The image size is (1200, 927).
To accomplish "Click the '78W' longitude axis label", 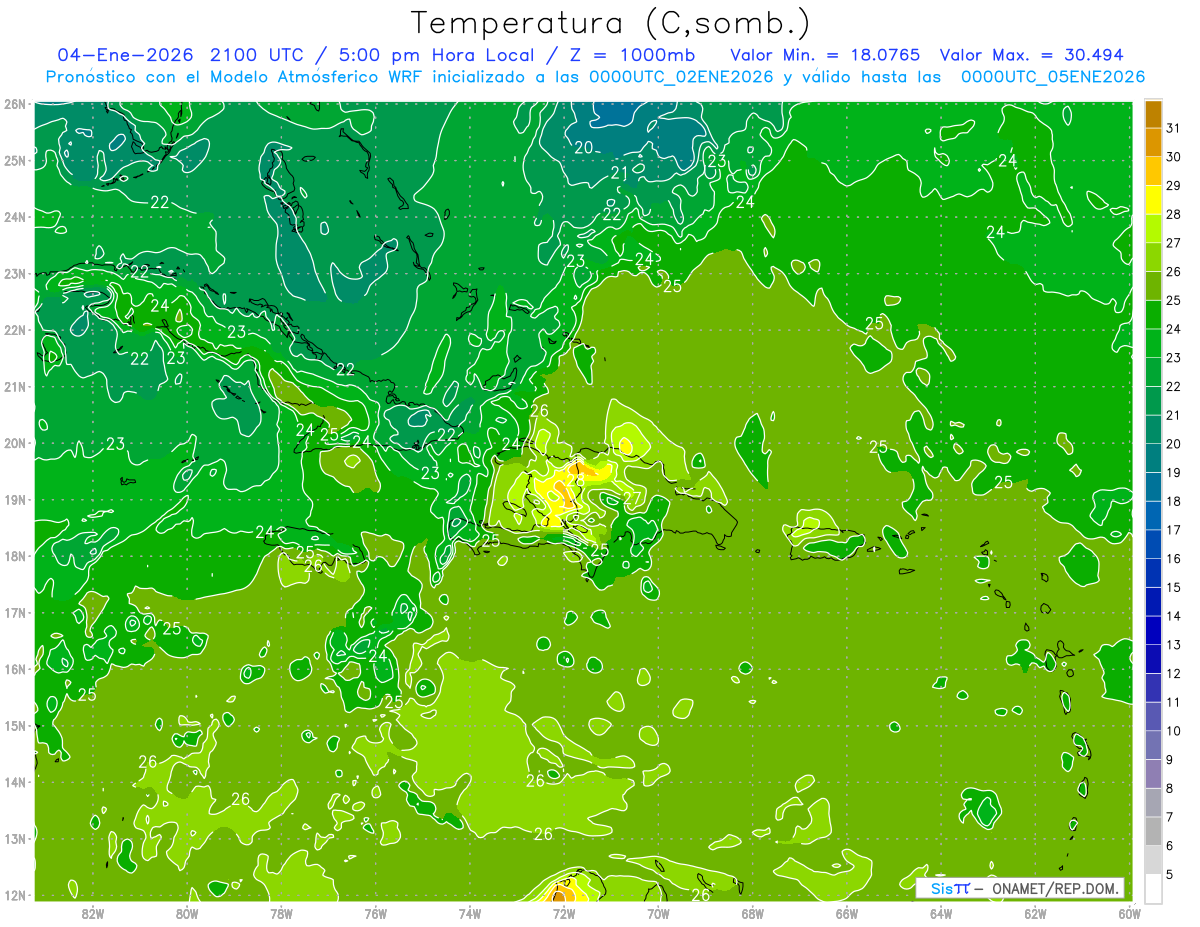I will (x=281, y=912).
